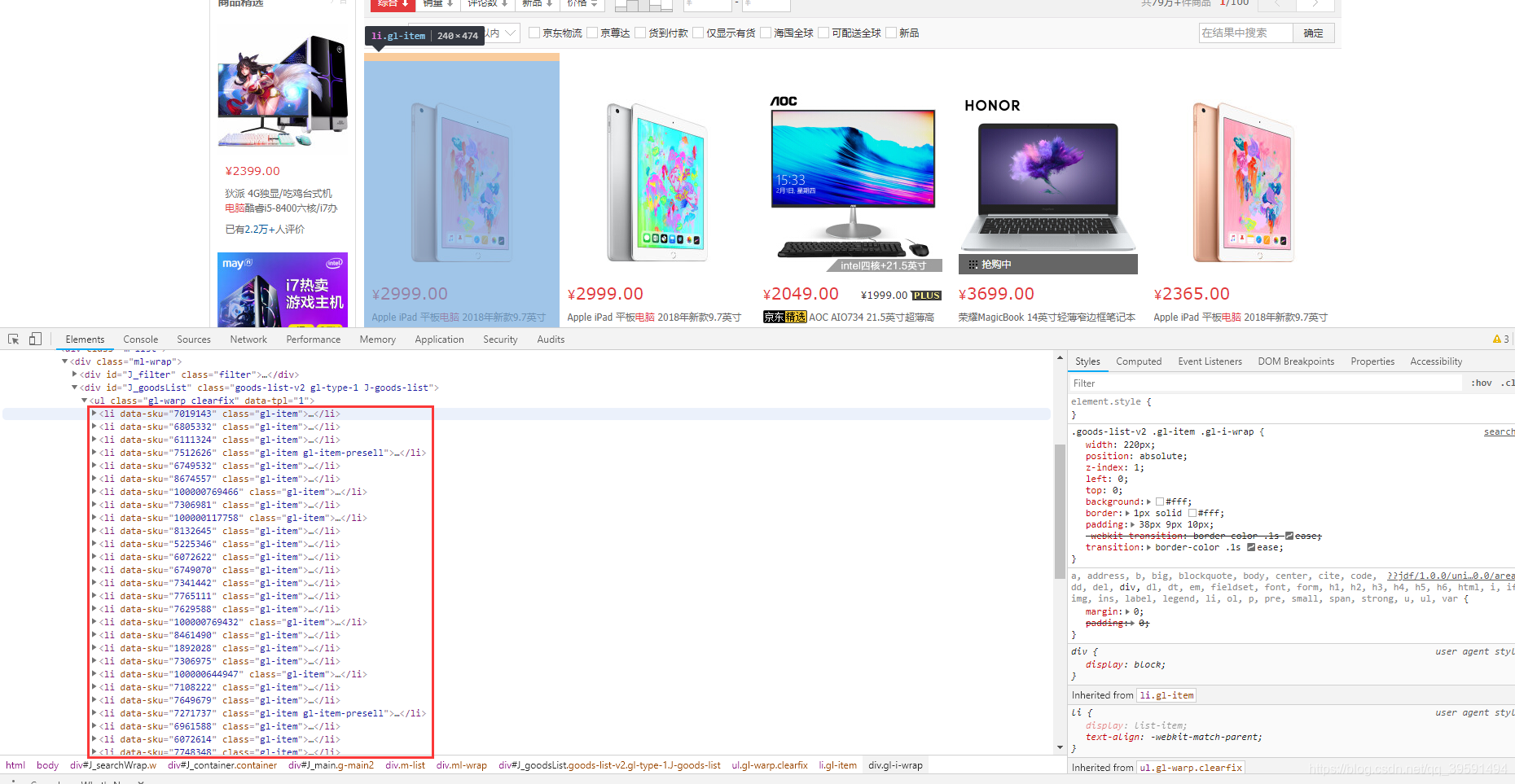Image resolution: width=1515 pixels, height=784 pixels.
Task: Select the Elements tab
Action: [x=85, y=339]
